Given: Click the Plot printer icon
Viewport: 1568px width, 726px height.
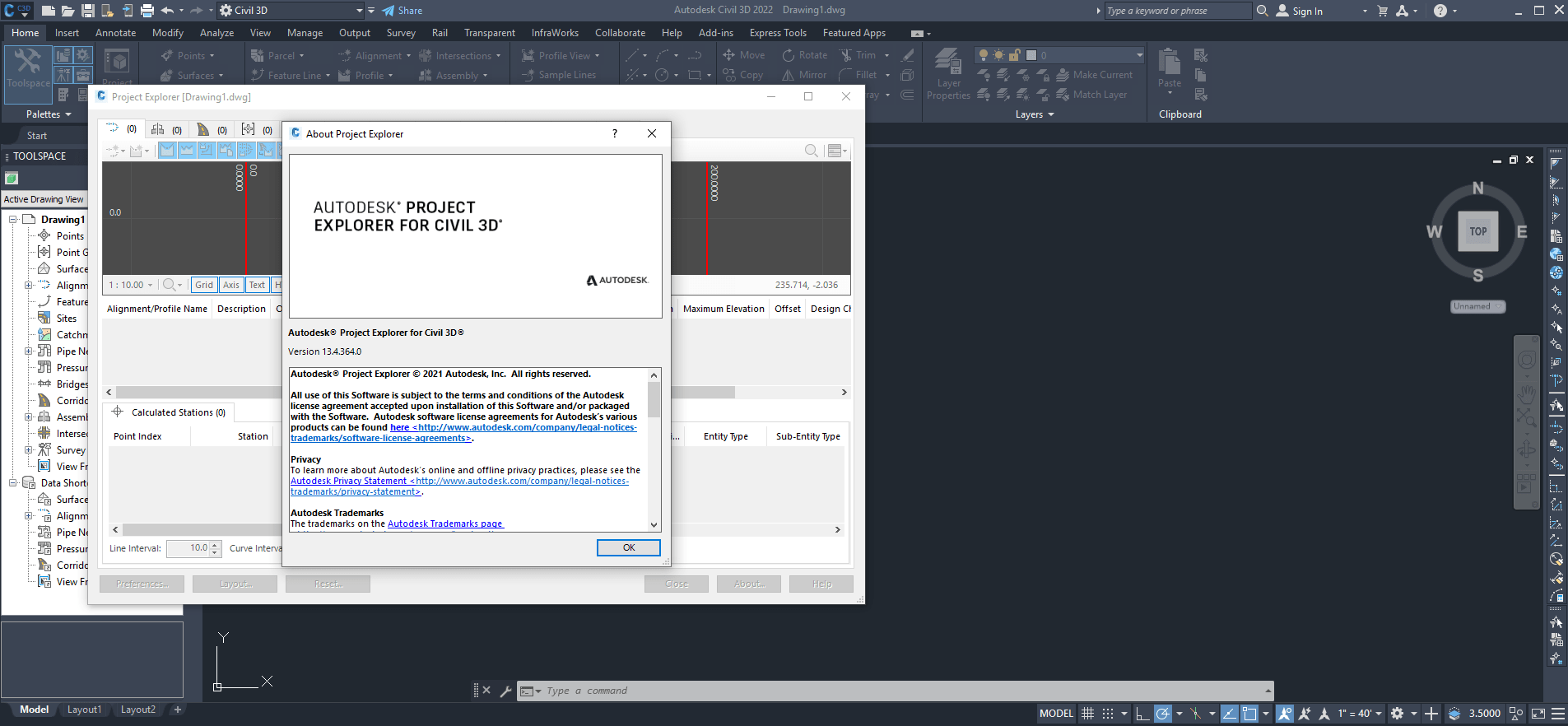Looking at the screenshot, I should pos(147,11).
